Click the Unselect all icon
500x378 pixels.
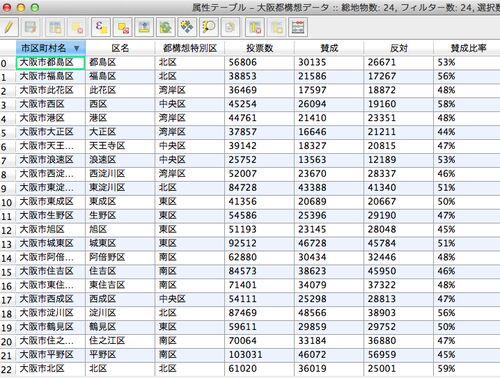point(123,27)
